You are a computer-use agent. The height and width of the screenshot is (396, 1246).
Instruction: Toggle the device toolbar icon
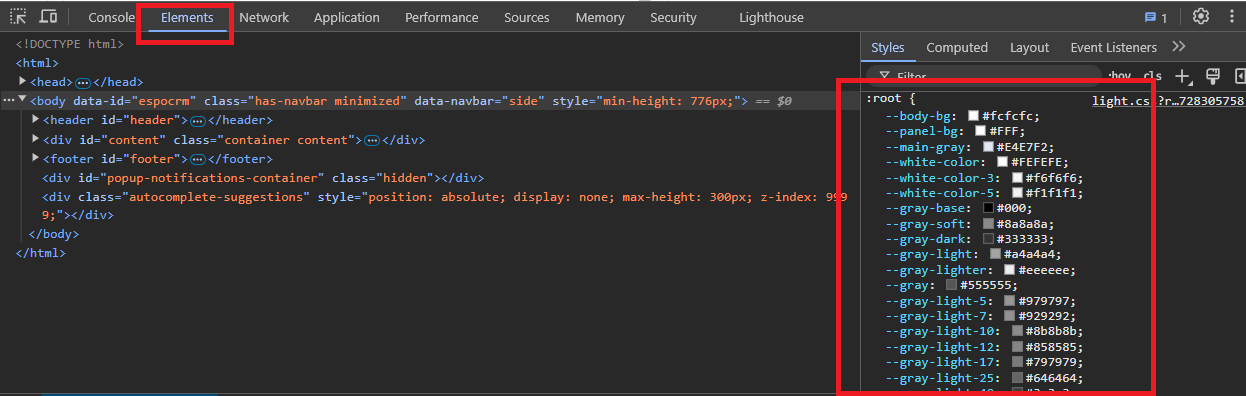(x=48, y=17)
